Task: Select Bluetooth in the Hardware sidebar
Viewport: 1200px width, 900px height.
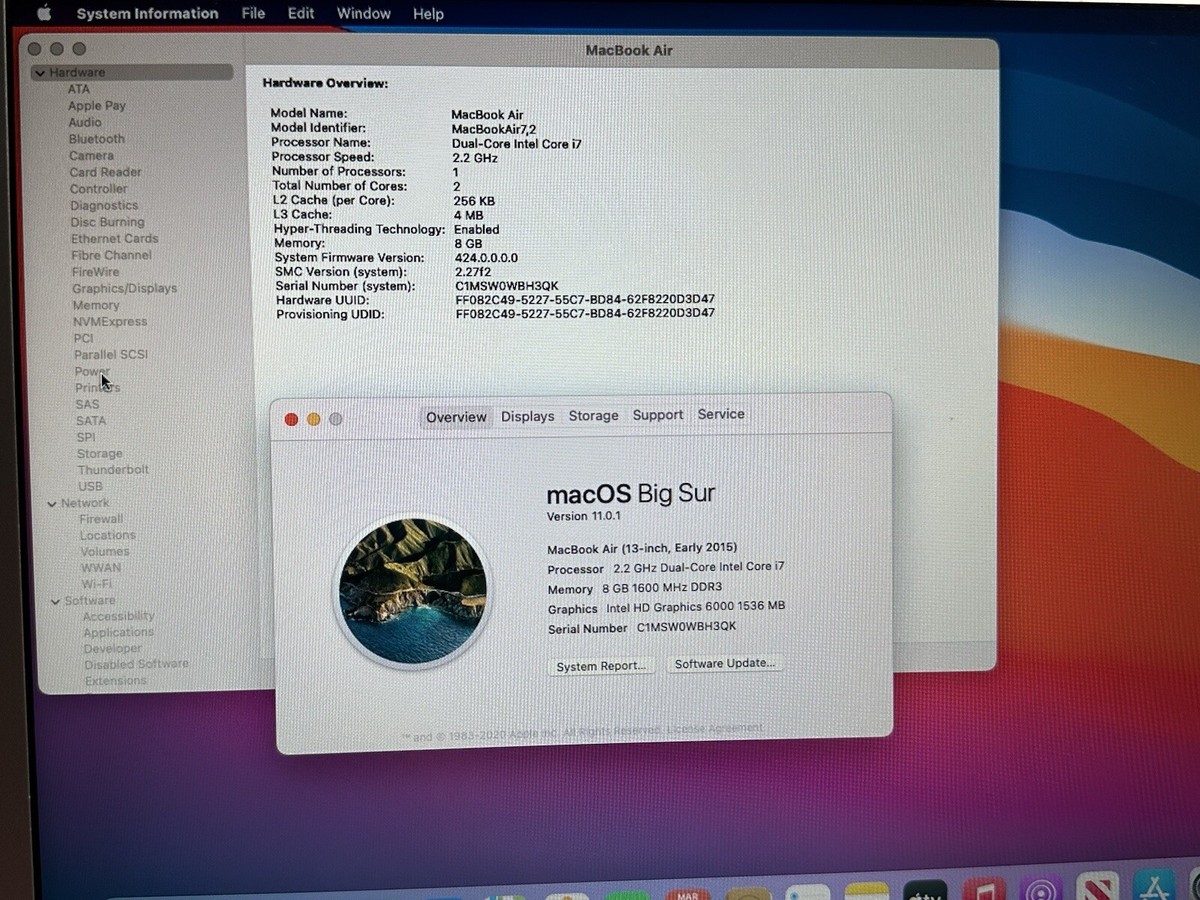Action: (96, 138)
